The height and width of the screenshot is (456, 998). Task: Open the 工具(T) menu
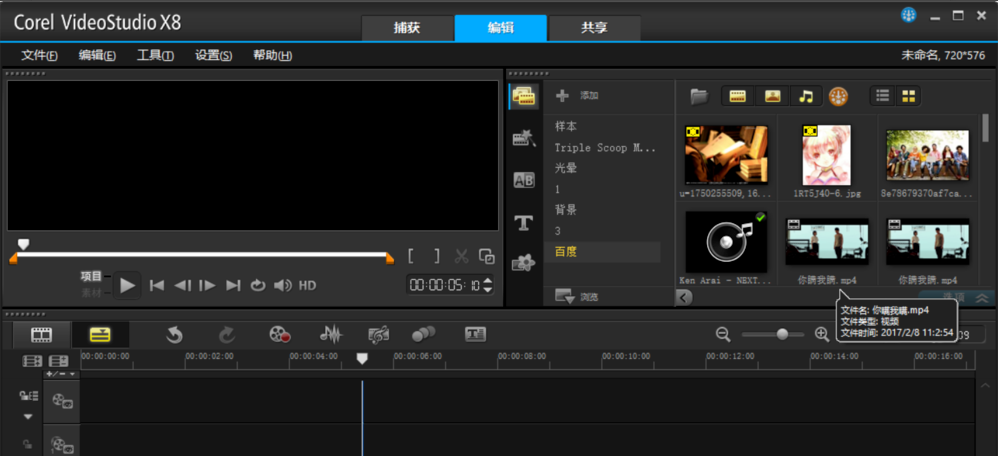click(155, 55)
